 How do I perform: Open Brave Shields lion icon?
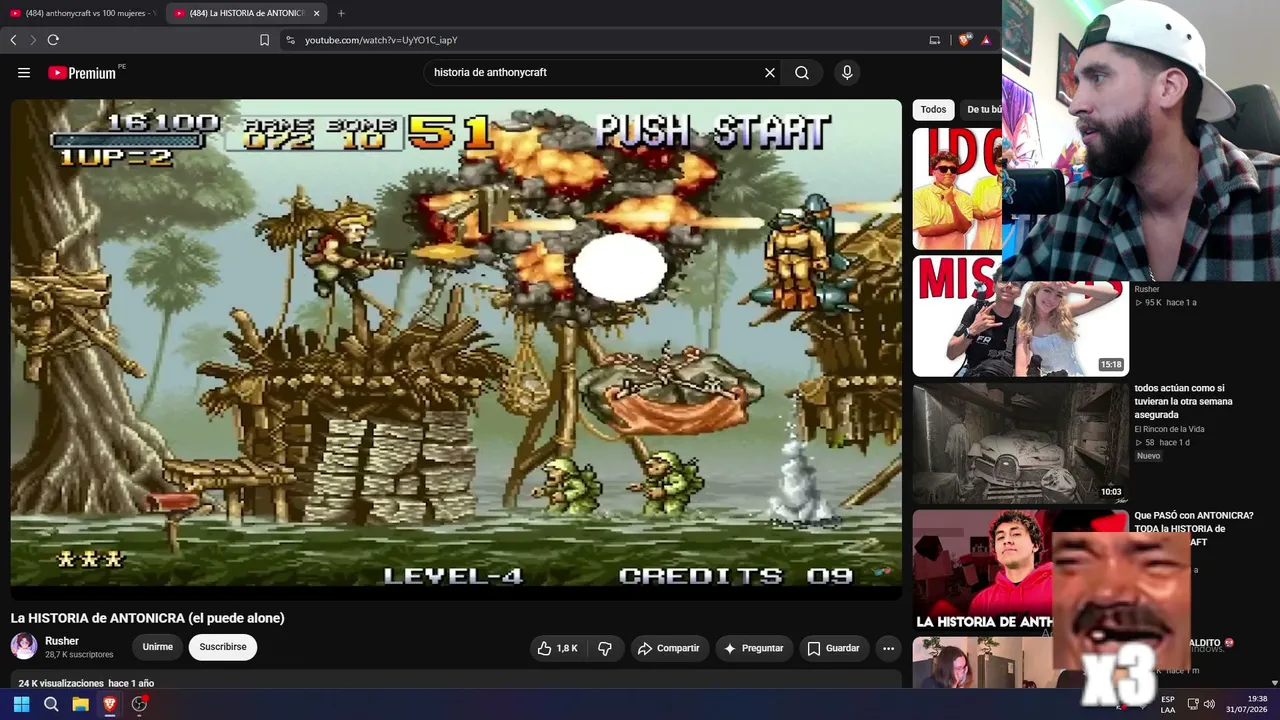click(964, 40)
